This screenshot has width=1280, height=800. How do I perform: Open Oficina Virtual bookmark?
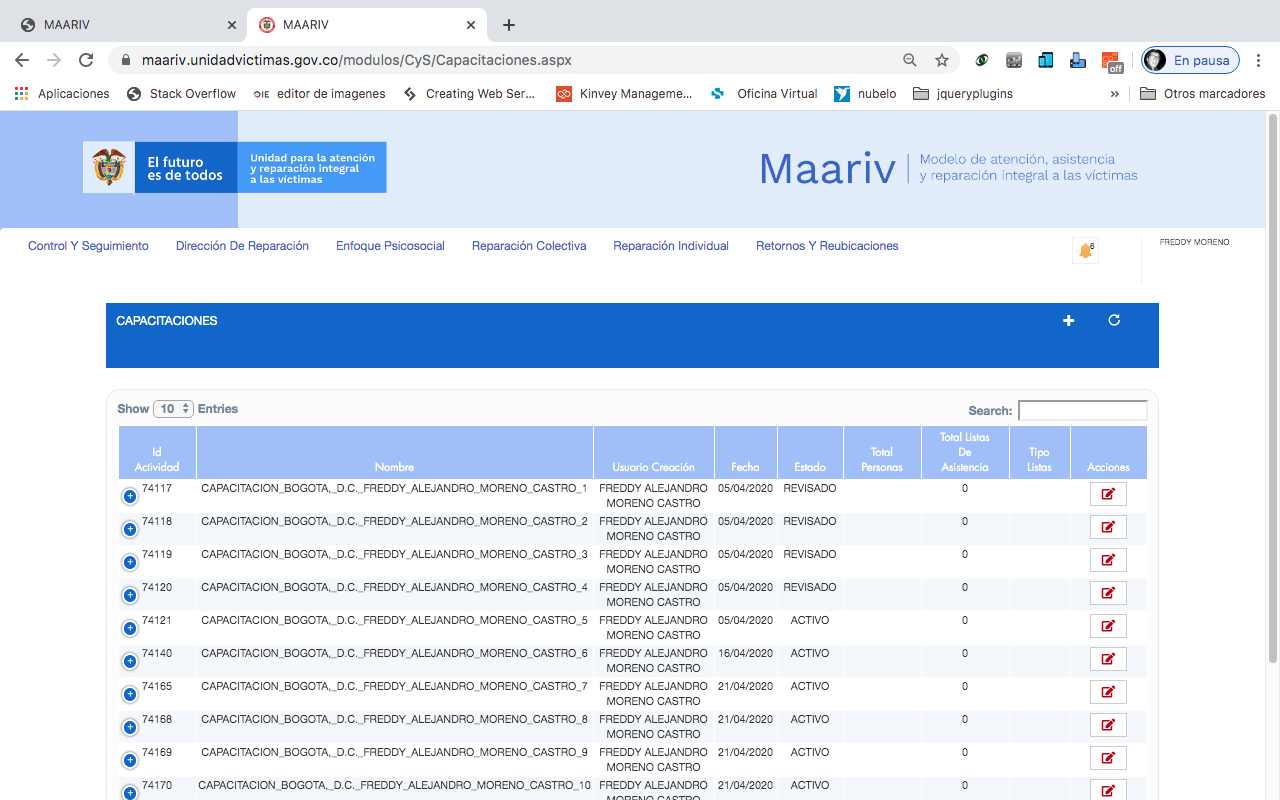pos(764,94)
